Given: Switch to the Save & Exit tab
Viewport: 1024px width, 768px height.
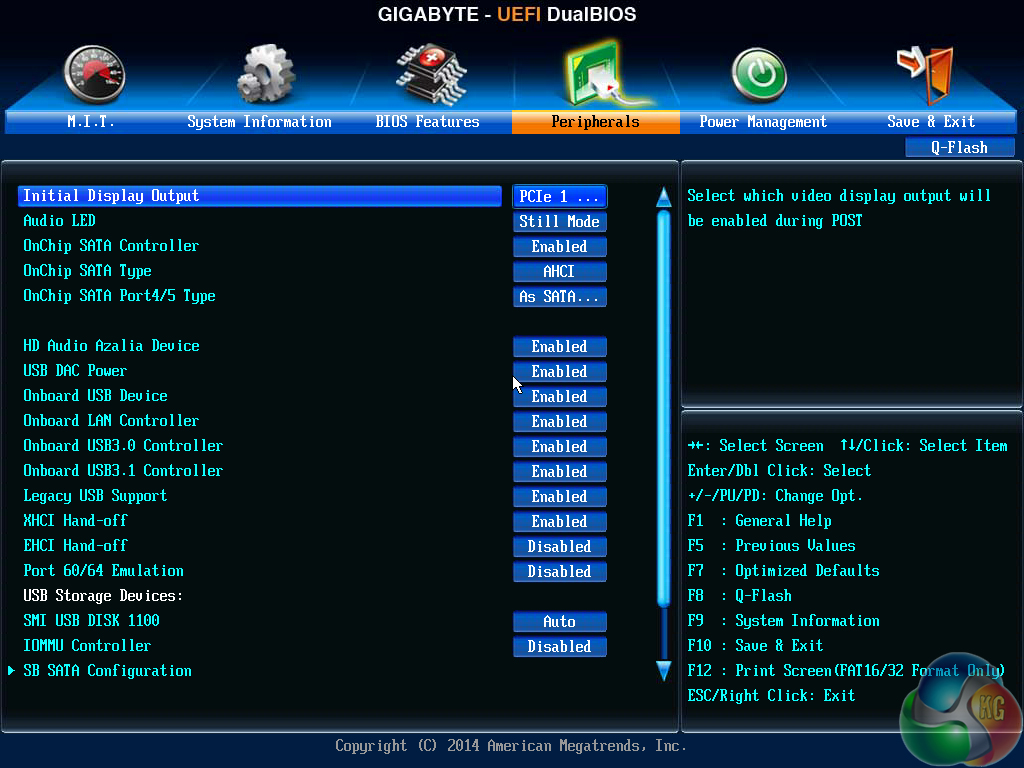Looking at the screenshot, I should [x=931, y=121].
